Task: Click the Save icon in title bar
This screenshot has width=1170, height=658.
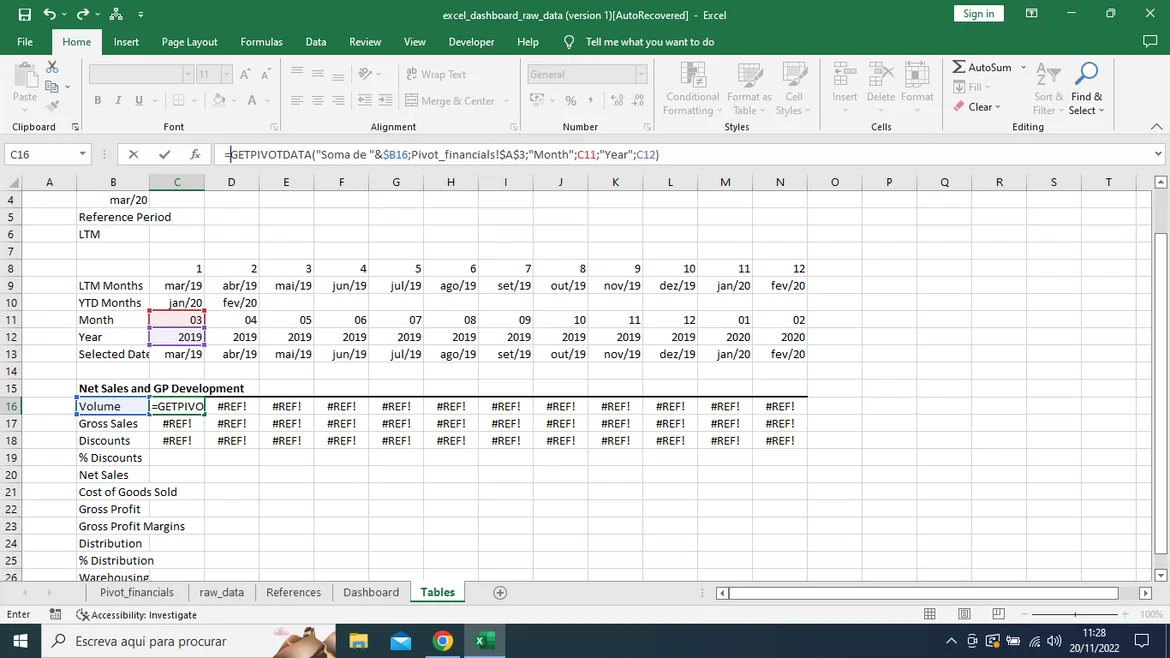Action: (x=24, y=15)
